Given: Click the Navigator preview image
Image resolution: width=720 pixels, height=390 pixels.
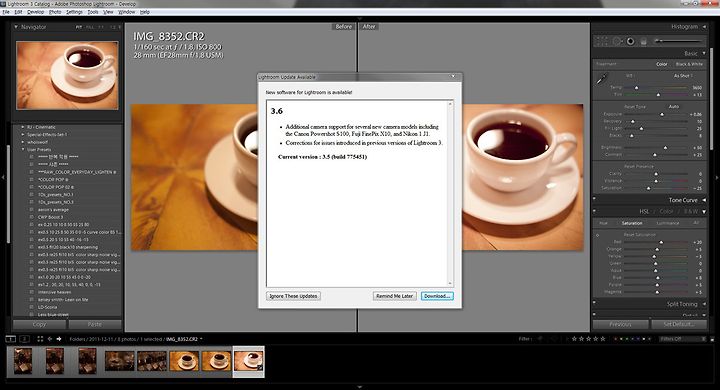Looking at the screenshot, I should tap(67, 75).
